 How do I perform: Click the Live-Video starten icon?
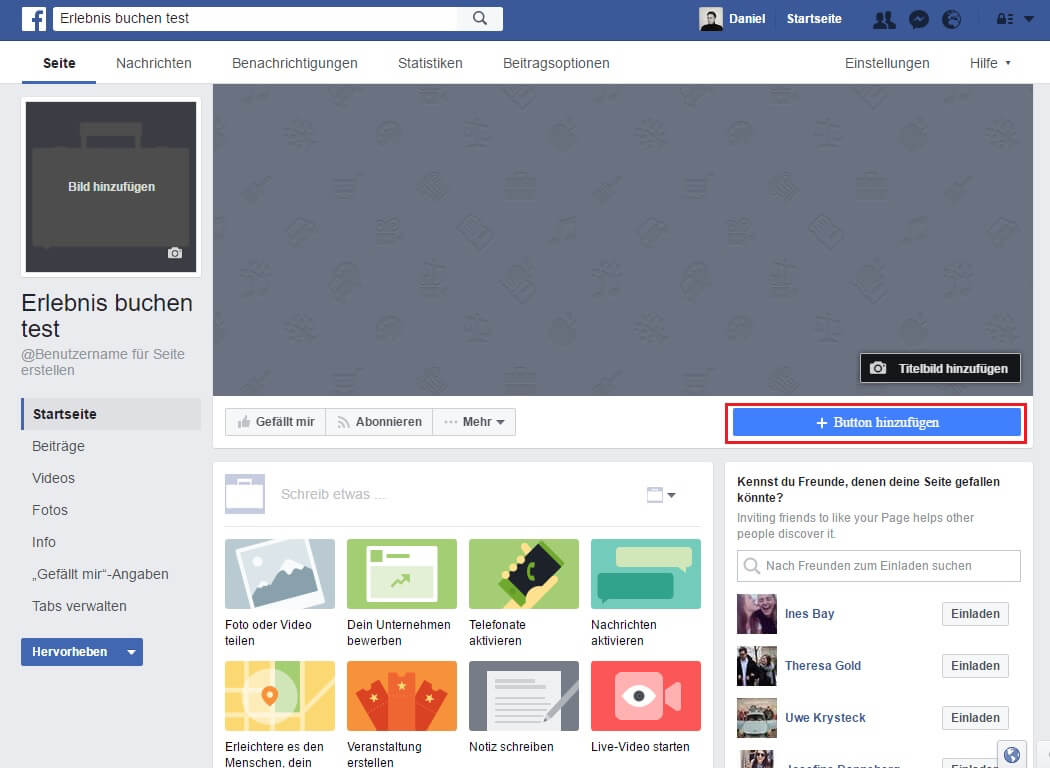646,696
